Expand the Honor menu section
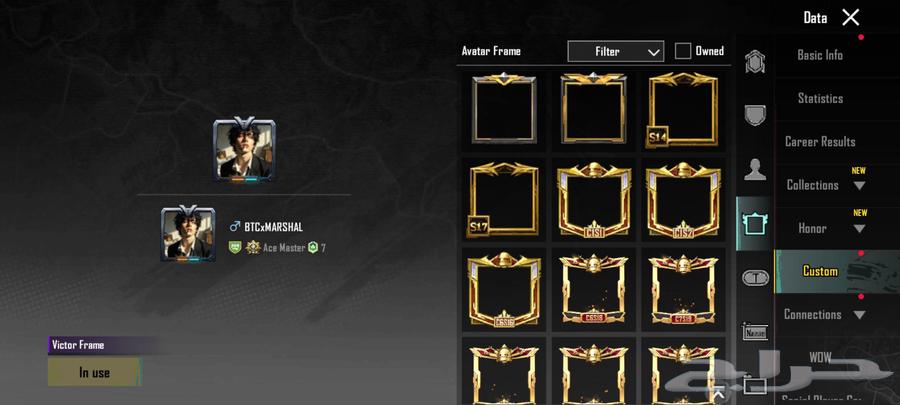The image size is (900, 405). pos(826,228)
